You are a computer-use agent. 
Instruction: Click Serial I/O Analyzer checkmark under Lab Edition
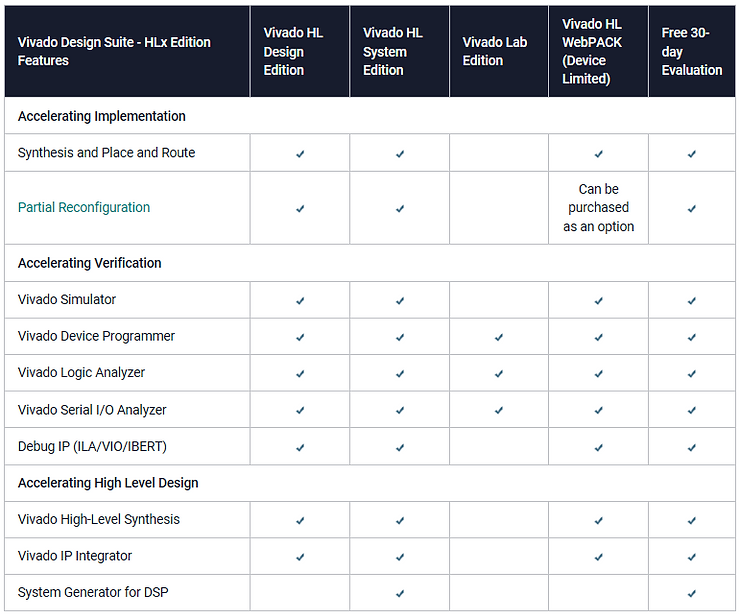(x=499, y=410)
